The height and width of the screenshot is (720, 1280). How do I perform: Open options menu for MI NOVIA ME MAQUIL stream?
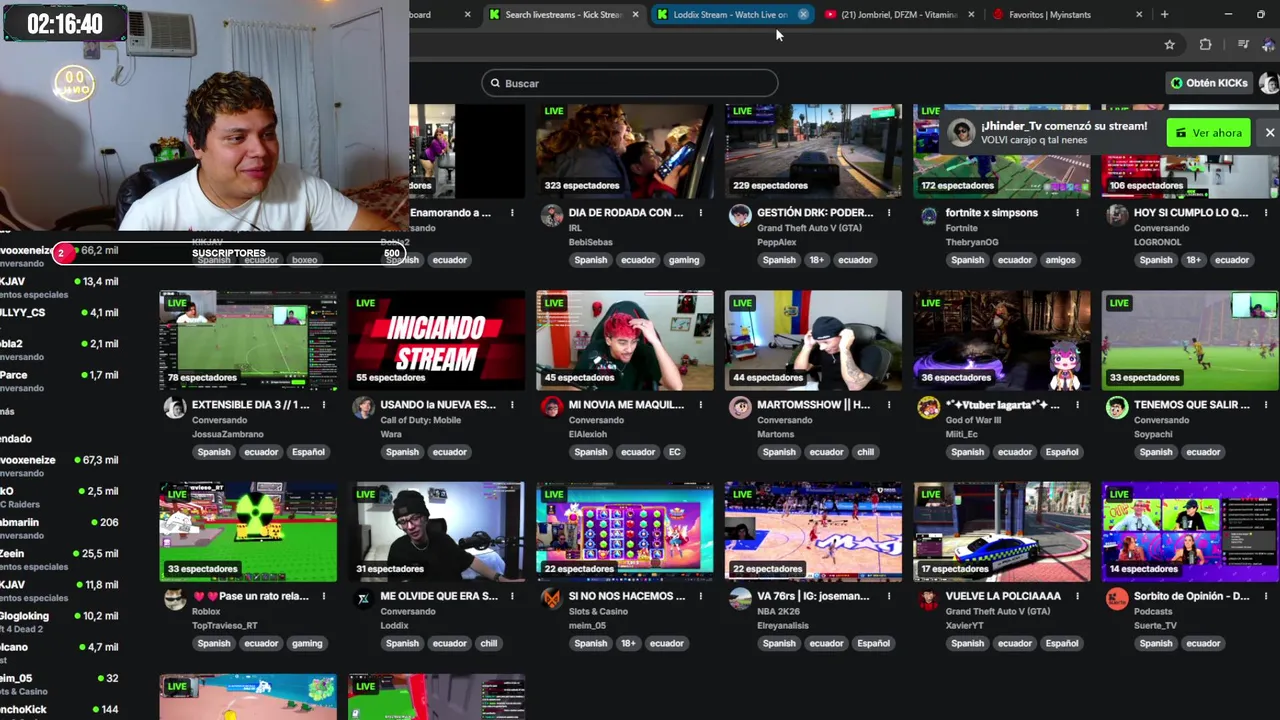tap(700, 405)
